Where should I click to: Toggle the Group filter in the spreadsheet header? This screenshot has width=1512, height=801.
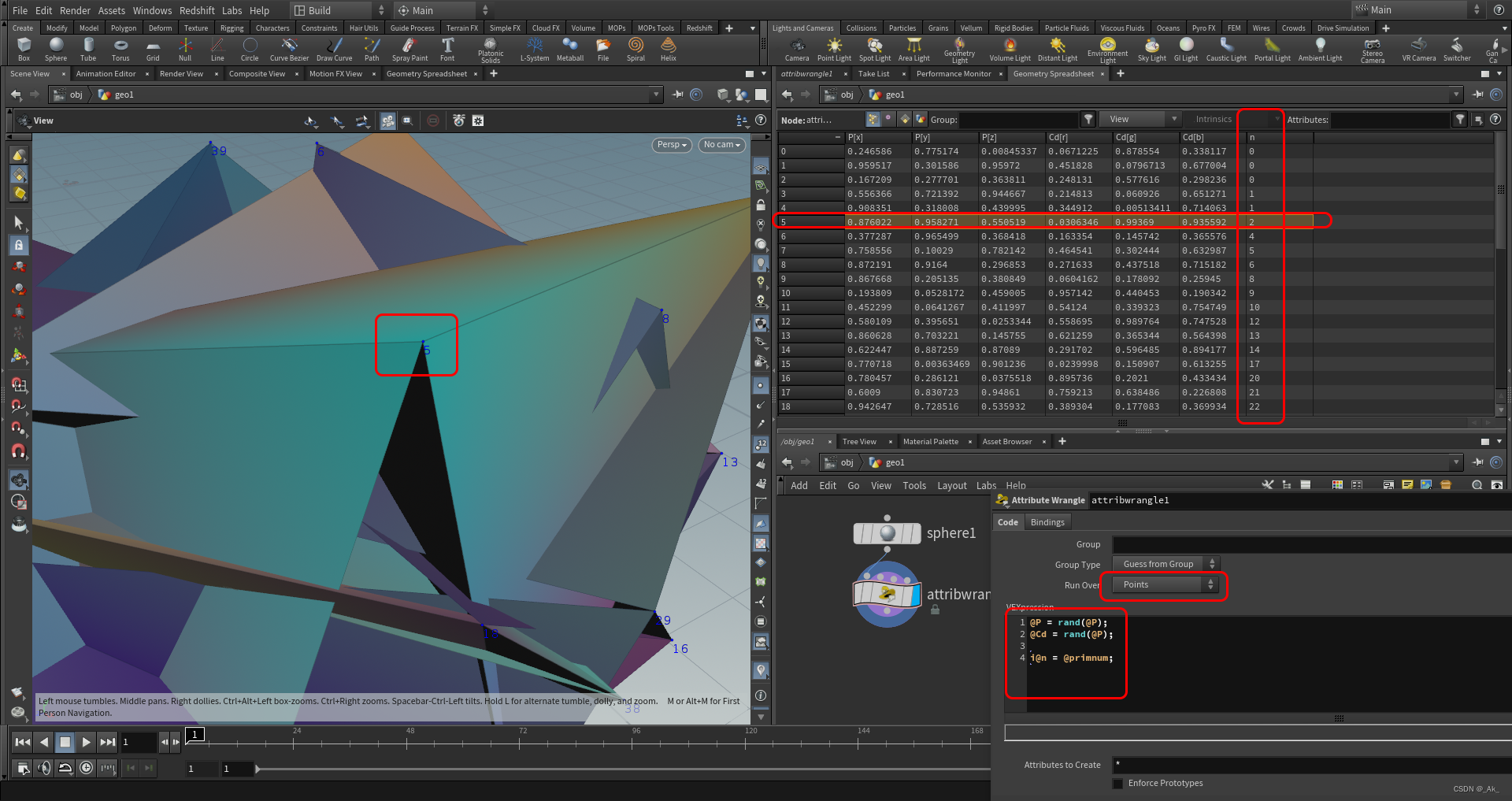pyautogui.click(x=1088, y=120)
